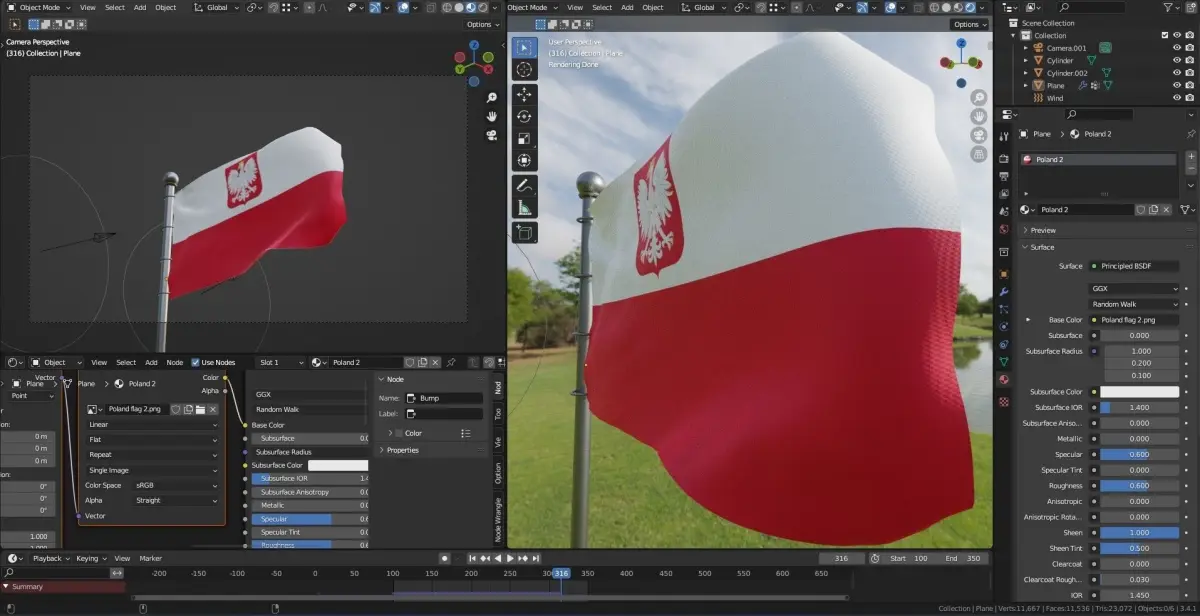Click frame 316 playhead marker in timeline
Screen dimensions: 1200x616
click(561, 574)
